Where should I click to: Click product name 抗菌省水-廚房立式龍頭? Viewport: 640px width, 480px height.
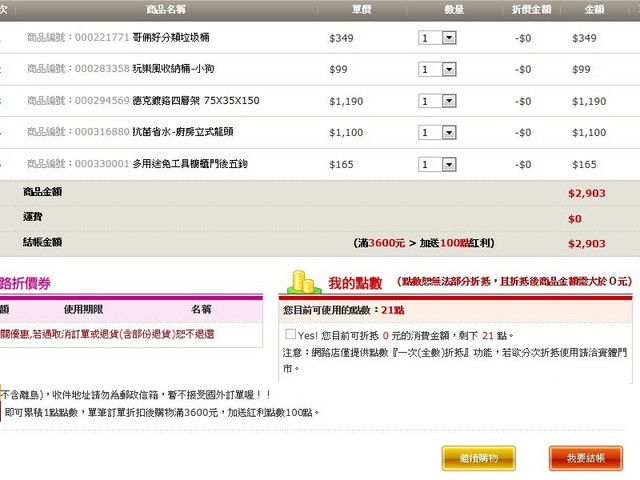tap(182, 132)
